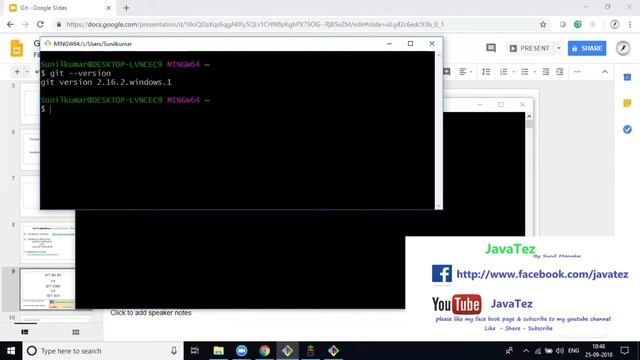The width and height of the screenshot is (640, 360).
Task: Select the Git - Google Slides browser tab
Action: click(x=60, y=8)
